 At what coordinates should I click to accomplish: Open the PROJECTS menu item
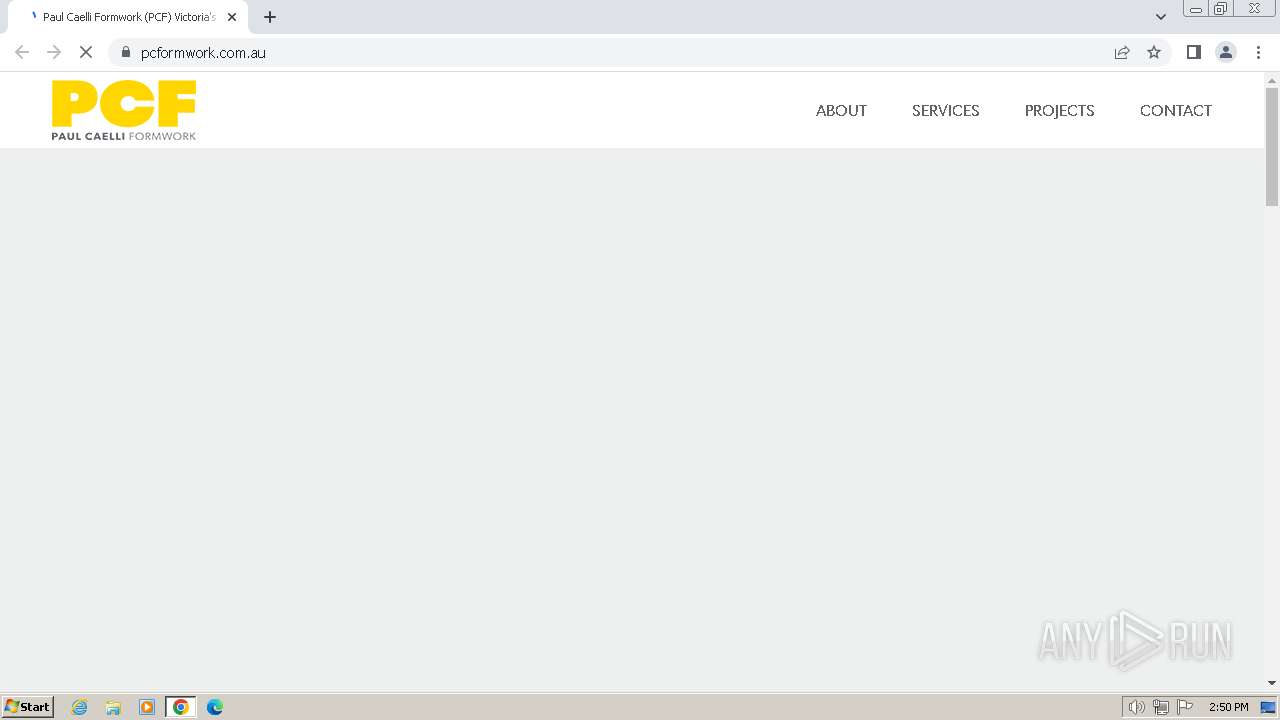coord(1059,111)
